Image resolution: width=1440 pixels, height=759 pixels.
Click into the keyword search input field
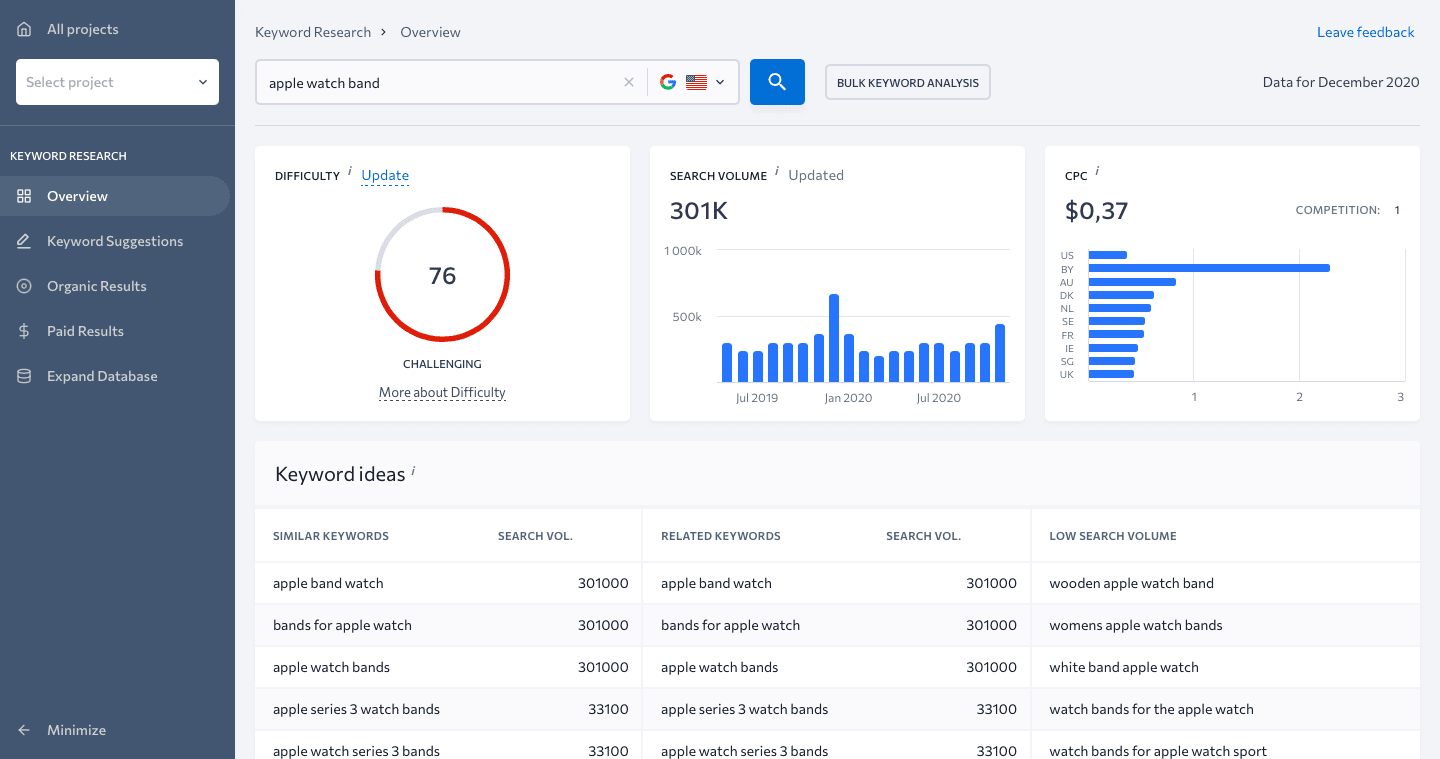click(440, 82)
